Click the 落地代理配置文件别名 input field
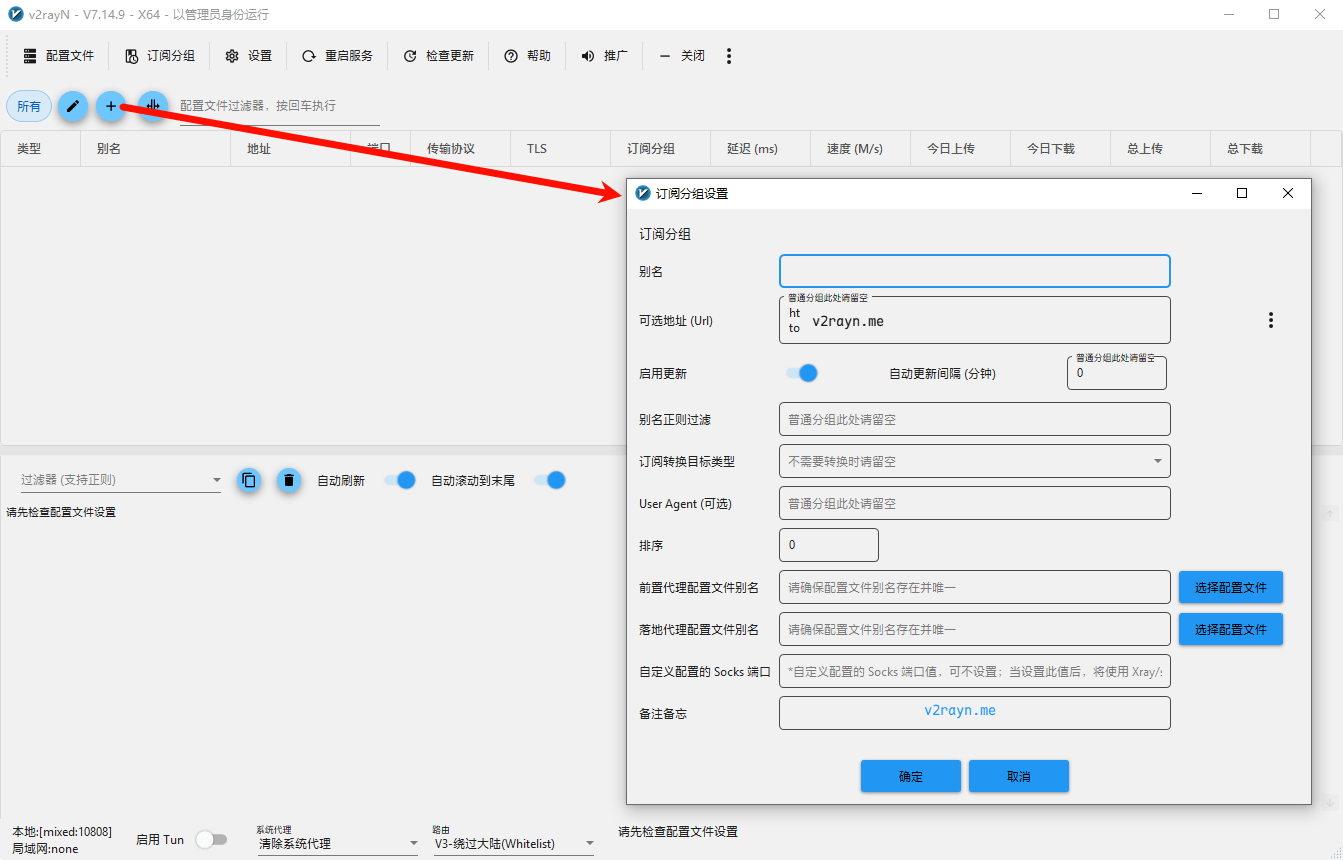Screen dimensions: 1343x860 point(975,629)
